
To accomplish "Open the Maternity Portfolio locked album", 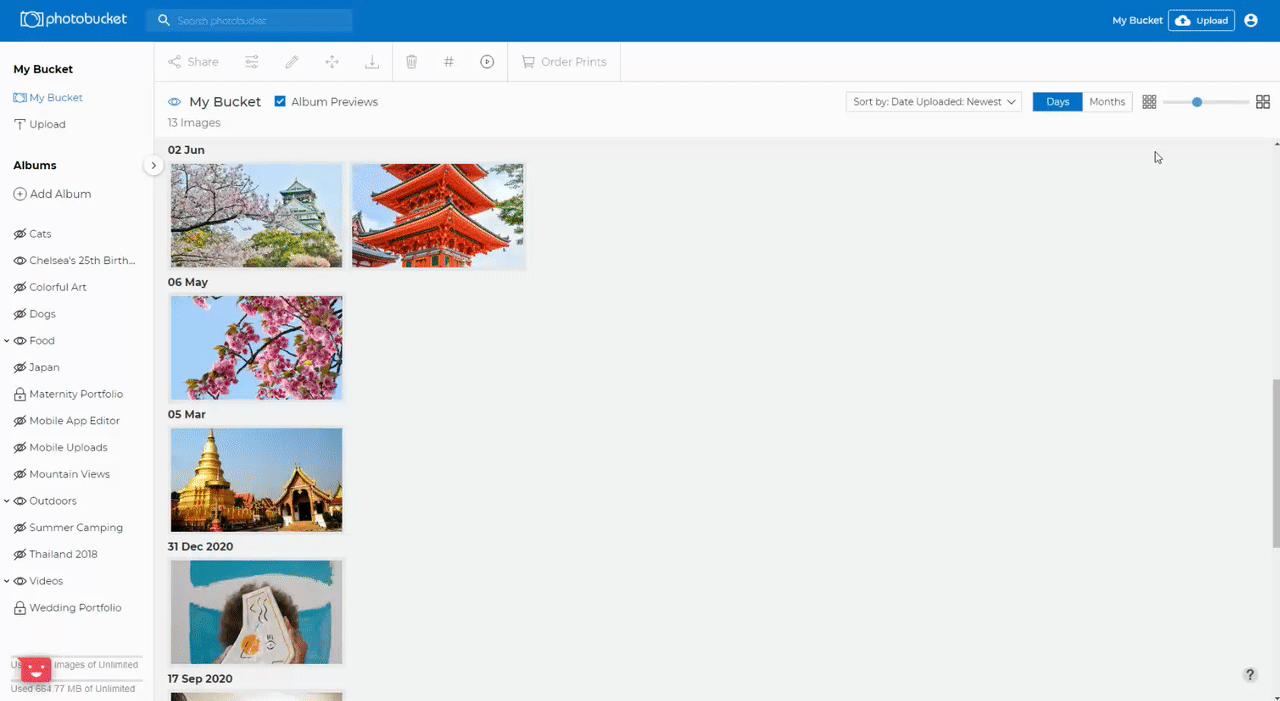I will coord(68,394).
